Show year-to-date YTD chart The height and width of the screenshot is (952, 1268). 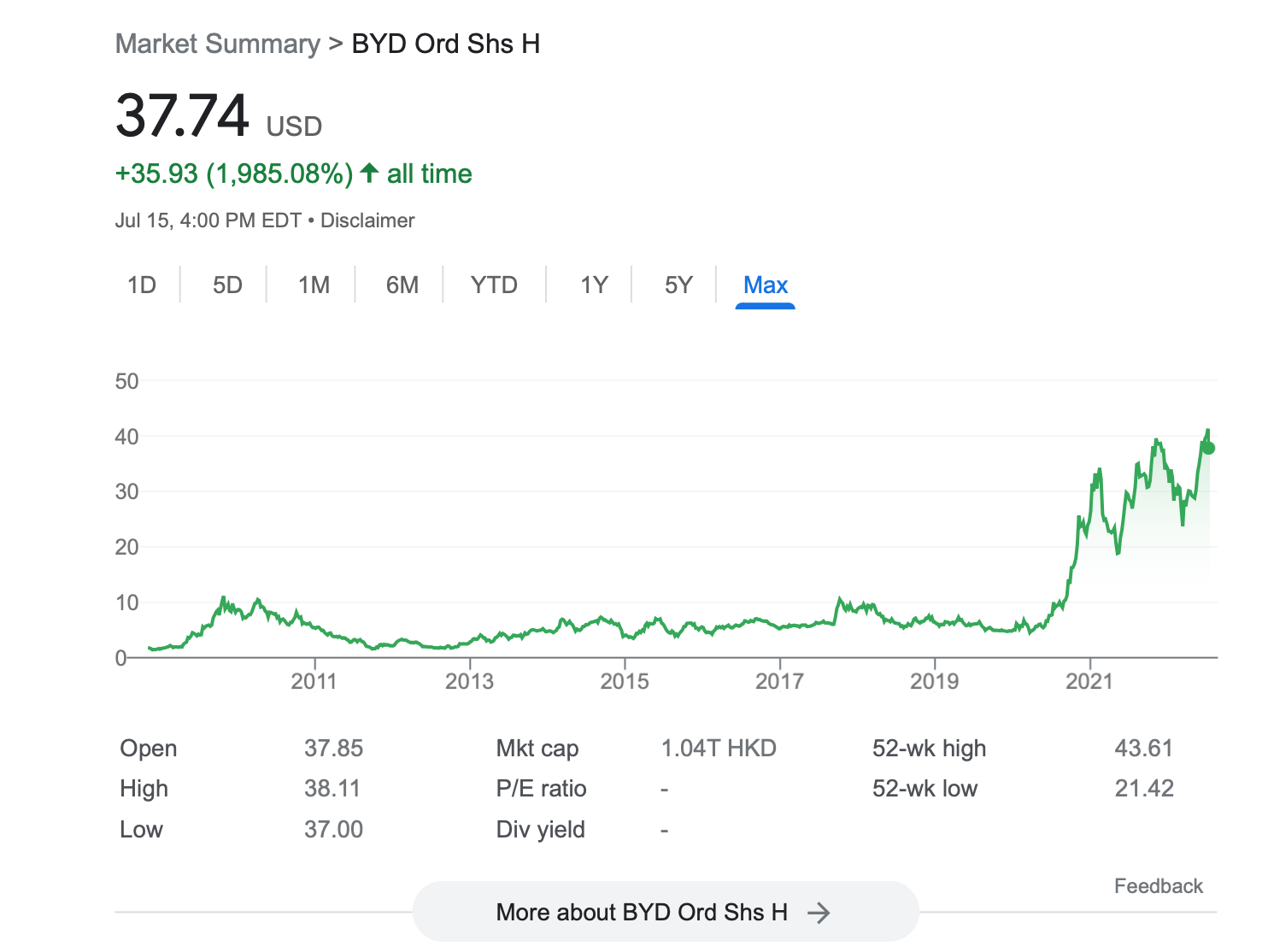pyautogui.click(x=494, y=285)
